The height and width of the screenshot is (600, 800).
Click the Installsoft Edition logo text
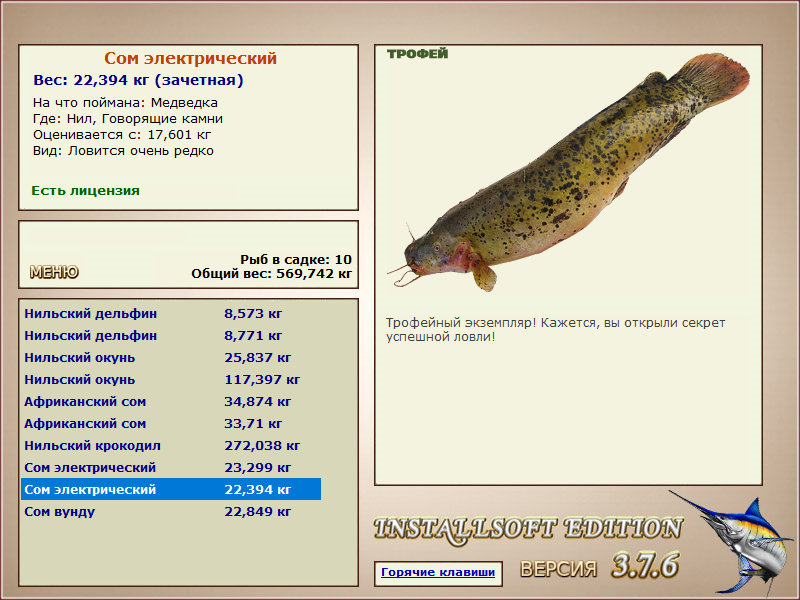click(x=528, y=530)
